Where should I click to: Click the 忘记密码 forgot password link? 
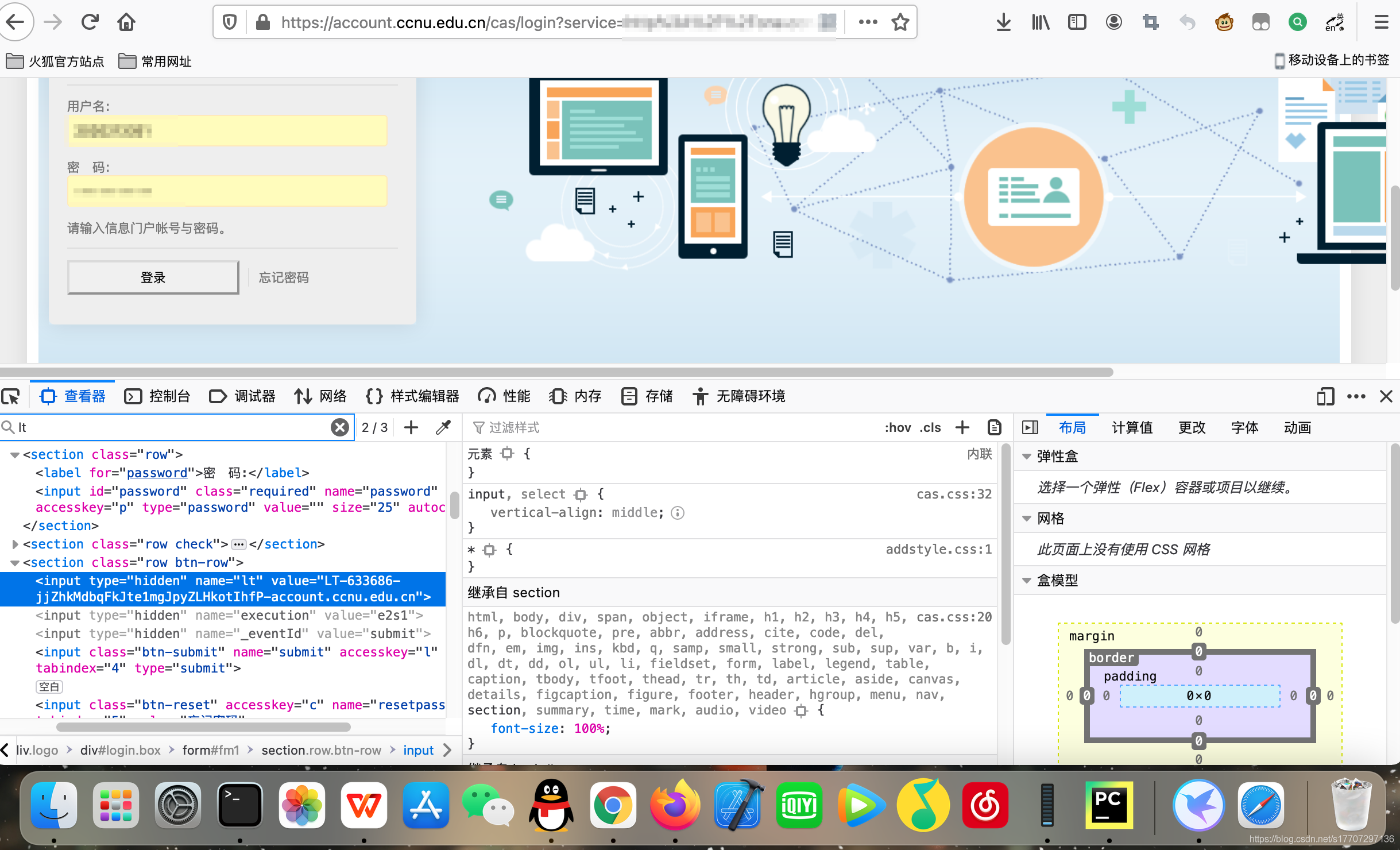(x=284, y=277)
